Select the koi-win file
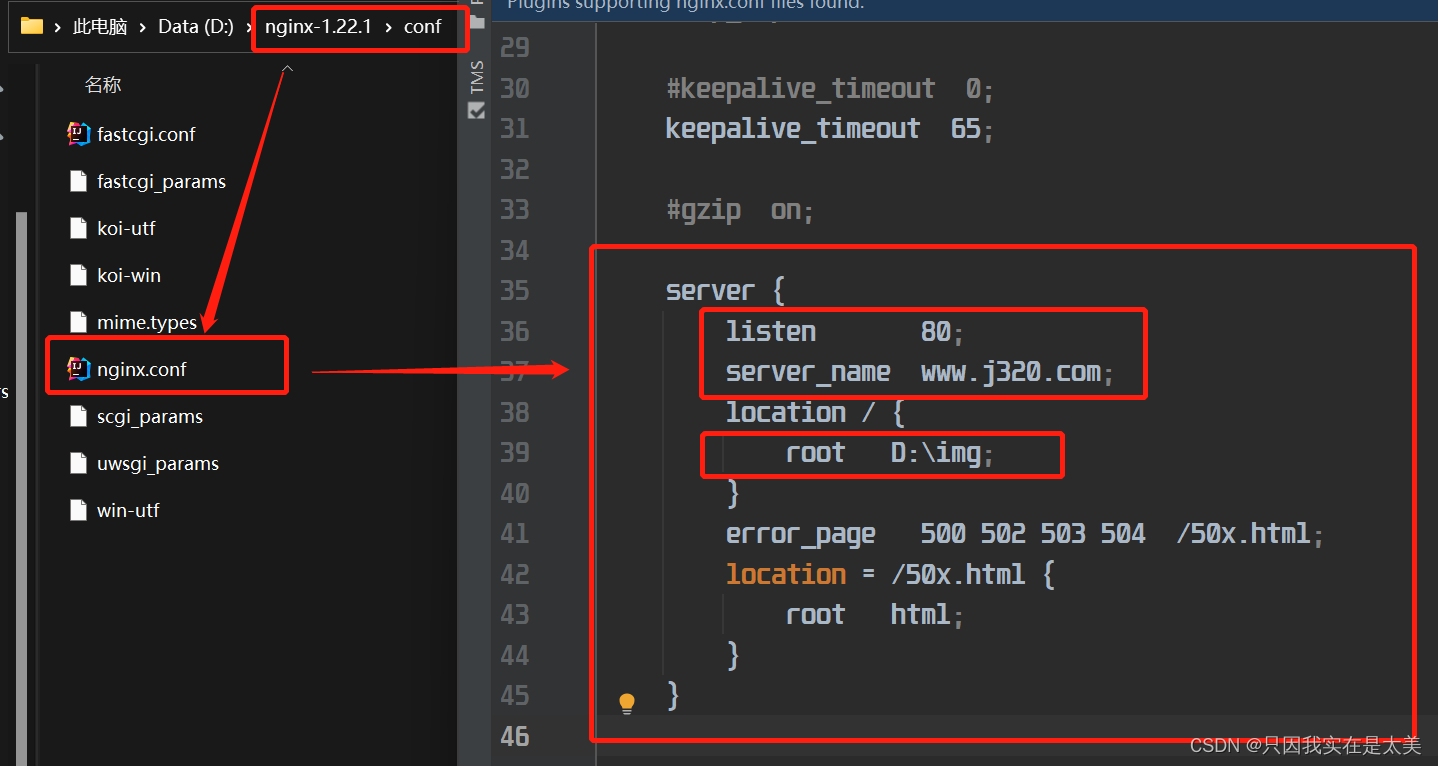1438x766 pixels. (129, 275)
